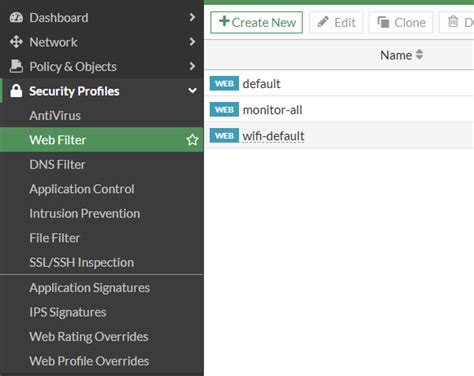Select the Web Filter menu item
The height and width of the screenshot is (376, 474).
point(102,140)
